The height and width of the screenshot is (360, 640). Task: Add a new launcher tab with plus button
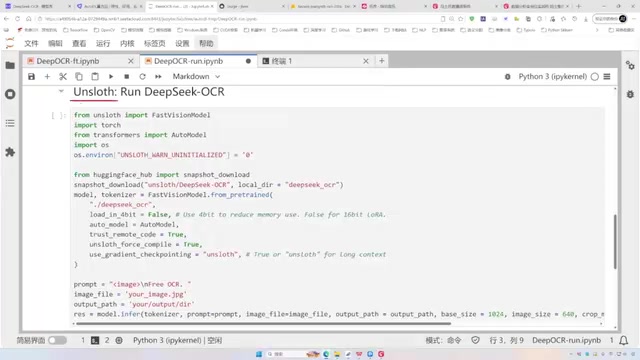pos(382,61)
